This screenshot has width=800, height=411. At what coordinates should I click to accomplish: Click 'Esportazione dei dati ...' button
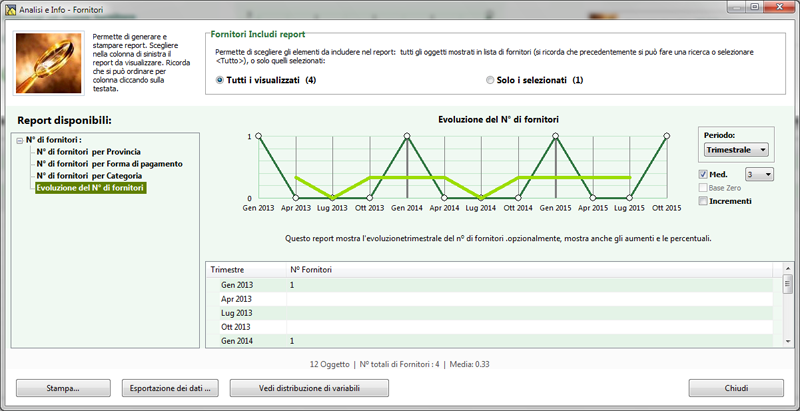(x=171, y=388)
